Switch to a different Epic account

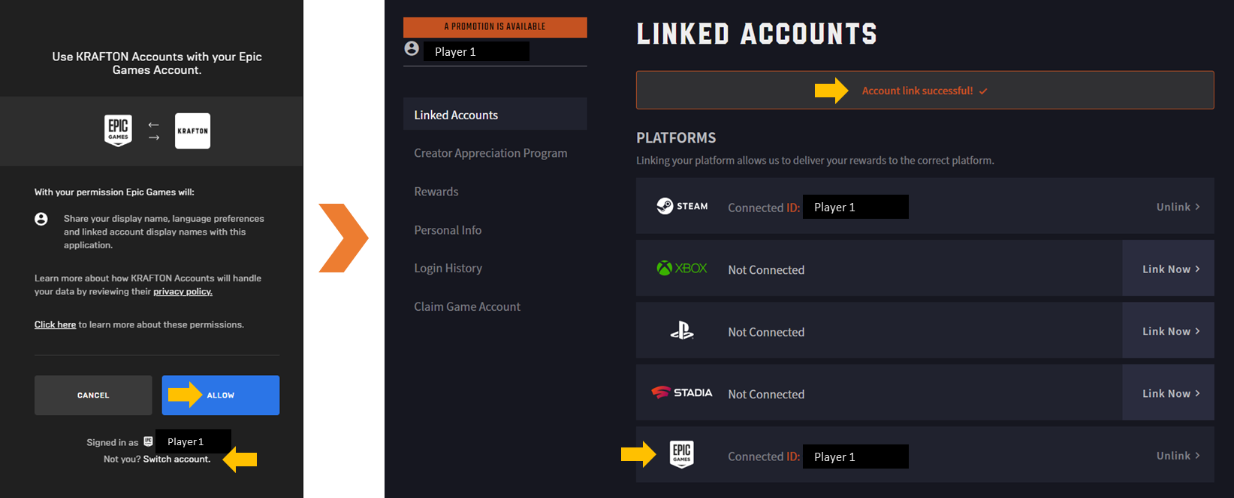click(177, 459)
